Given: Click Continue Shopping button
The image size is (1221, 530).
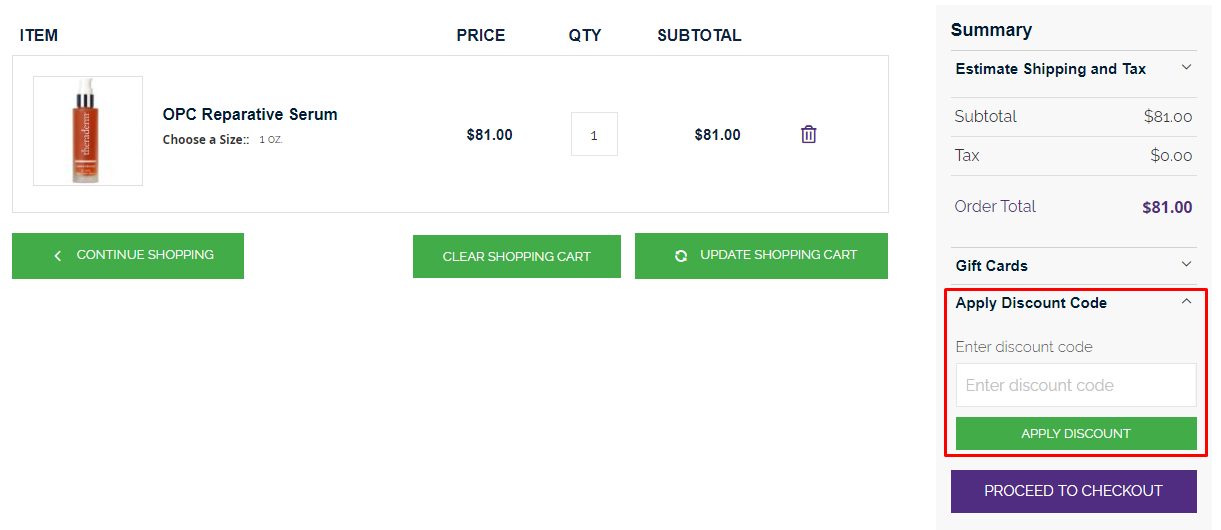Looking at the screenshot, I should pos(128,256).
